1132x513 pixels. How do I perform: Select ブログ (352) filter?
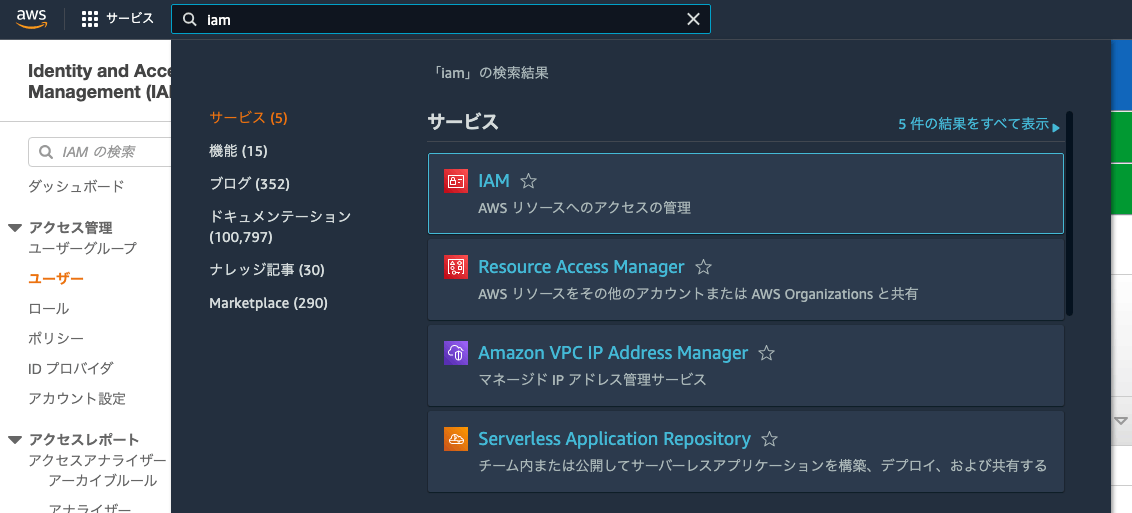[249, 184]
